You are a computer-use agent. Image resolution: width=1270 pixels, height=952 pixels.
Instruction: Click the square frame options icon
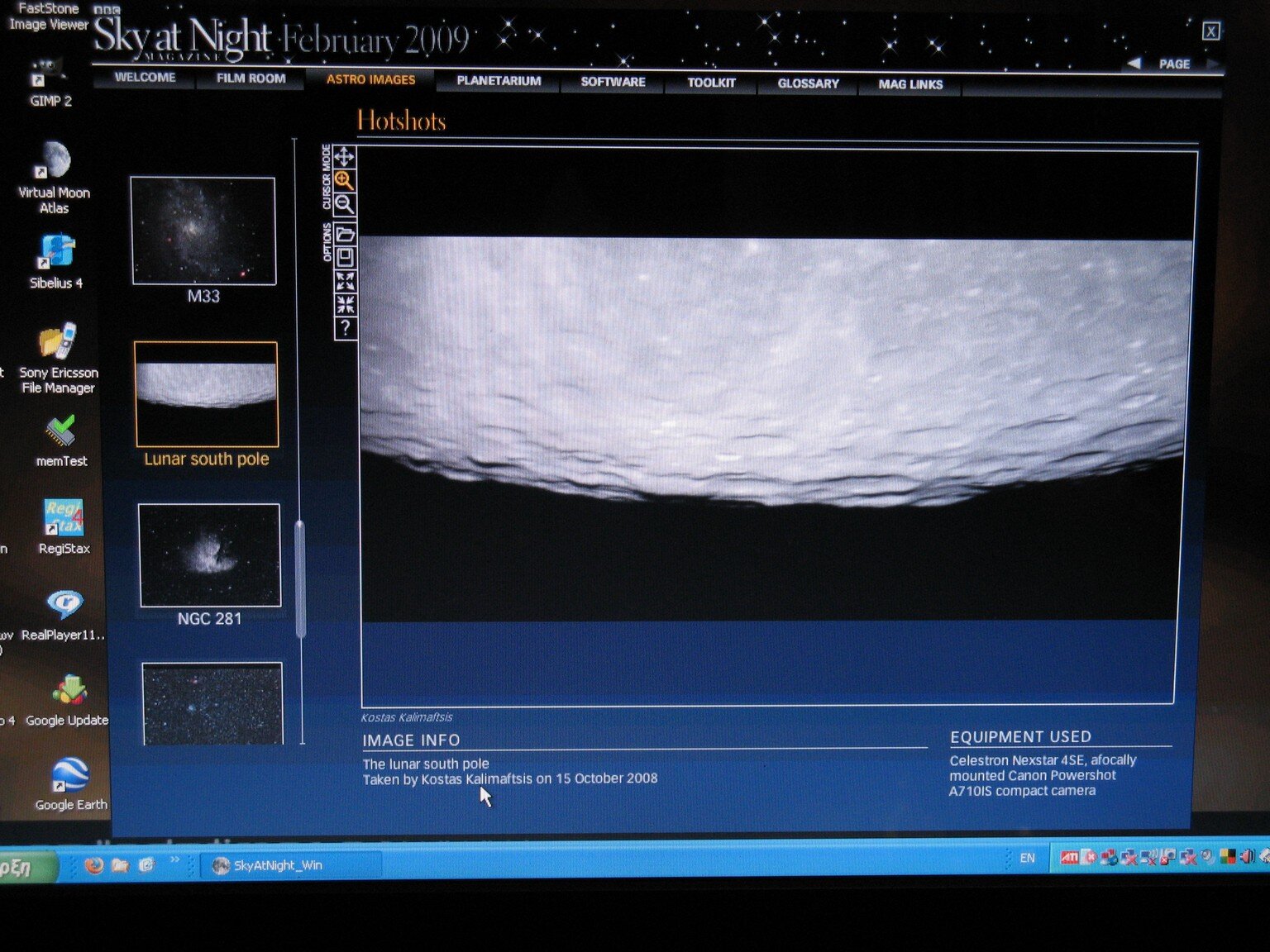tap(345, 257)
